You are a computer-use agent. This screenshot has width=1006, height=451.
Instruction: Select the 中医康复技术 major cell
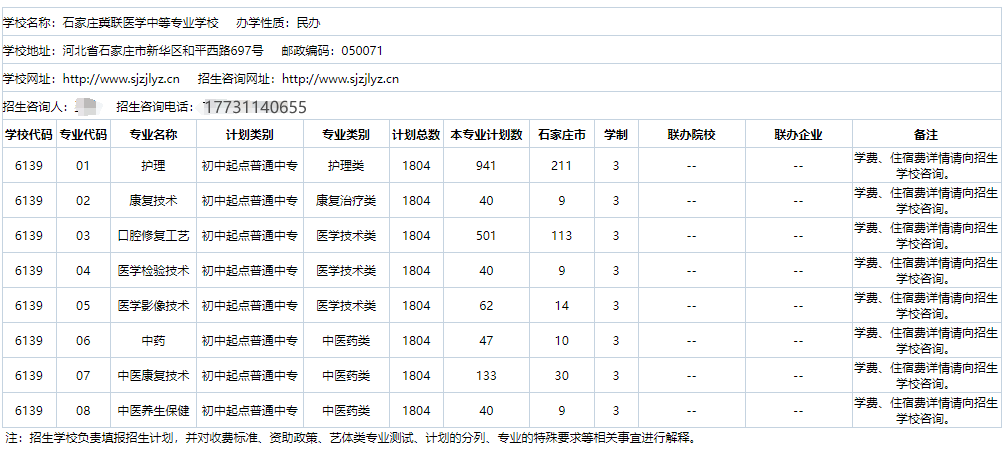[153, 376]
